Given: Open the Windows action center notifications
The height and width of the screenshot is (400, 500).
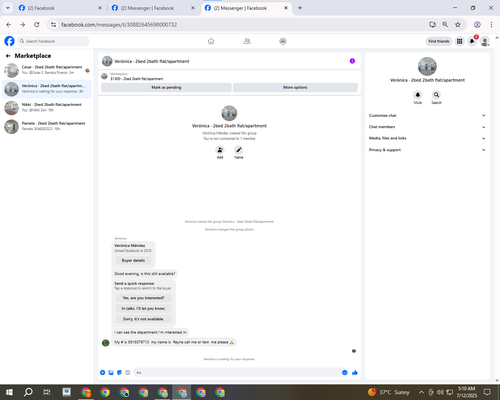Looking at the screenshot, I should pos(487,392).
